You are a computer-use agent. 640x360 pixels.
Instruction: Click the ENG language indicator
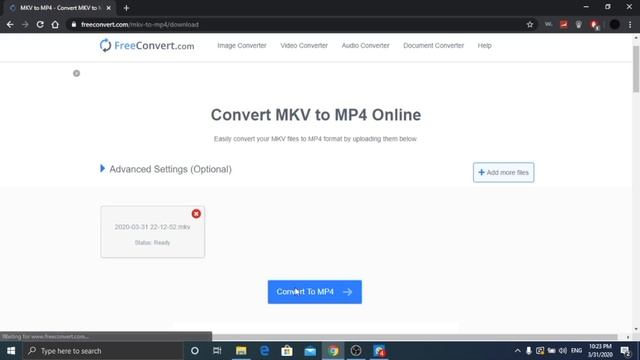pos(576,351)
